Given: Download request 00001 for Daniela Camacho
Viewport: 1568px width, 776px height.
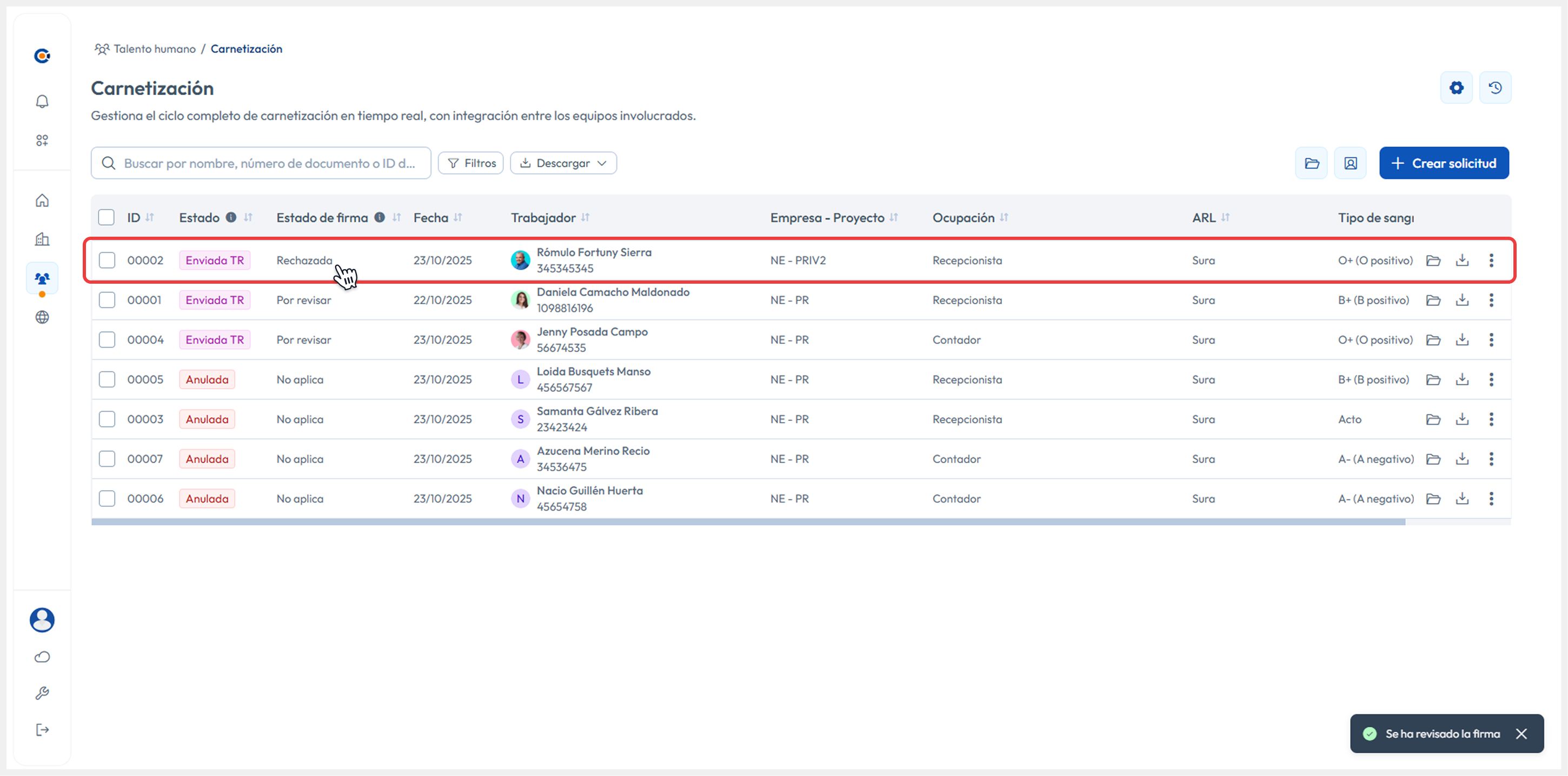Looking at the screenshot, I should point(1462,300).
